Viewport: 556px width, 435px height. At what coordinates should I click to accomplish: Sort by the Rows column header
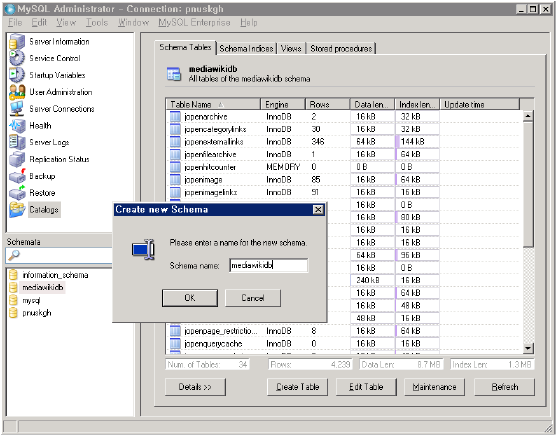pos(328,104)
